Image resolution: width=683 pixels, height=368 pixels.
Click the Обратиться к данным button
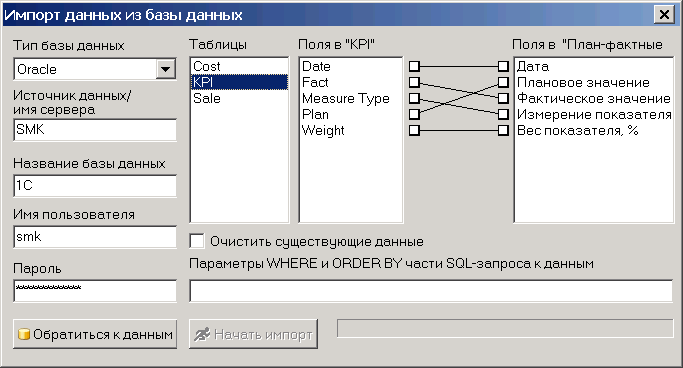[95, 334]
